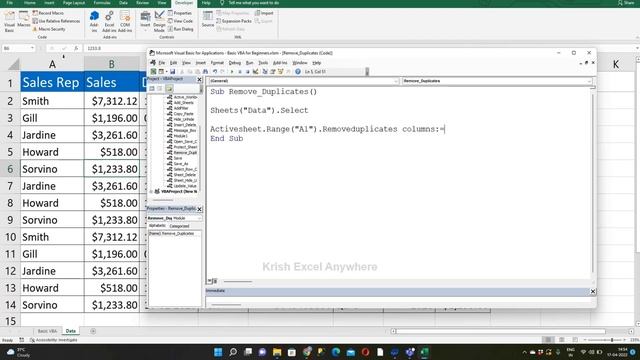The image size is (640, 360).
Task: Switch to the Developer ribbon tab
Action: coord(183,3)
